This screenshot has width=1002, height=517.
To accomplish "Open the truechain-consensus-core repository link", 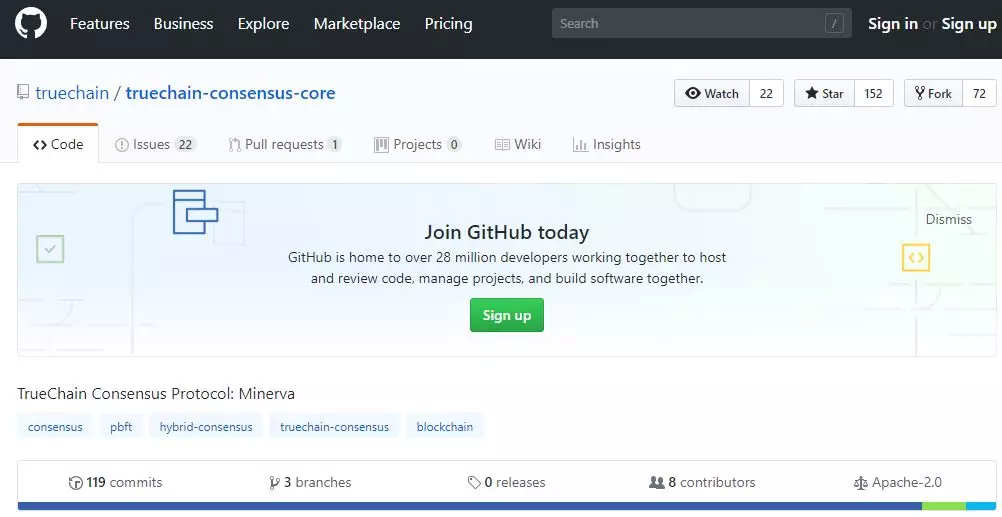I will [230, 93].
